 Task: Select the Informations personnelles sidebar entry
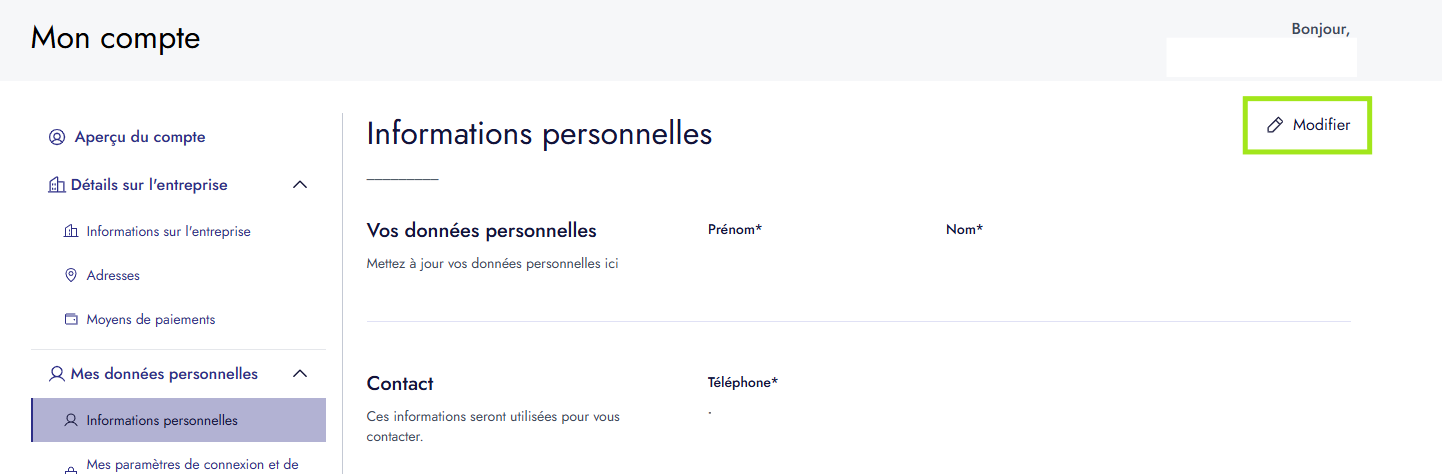(162, 420)
